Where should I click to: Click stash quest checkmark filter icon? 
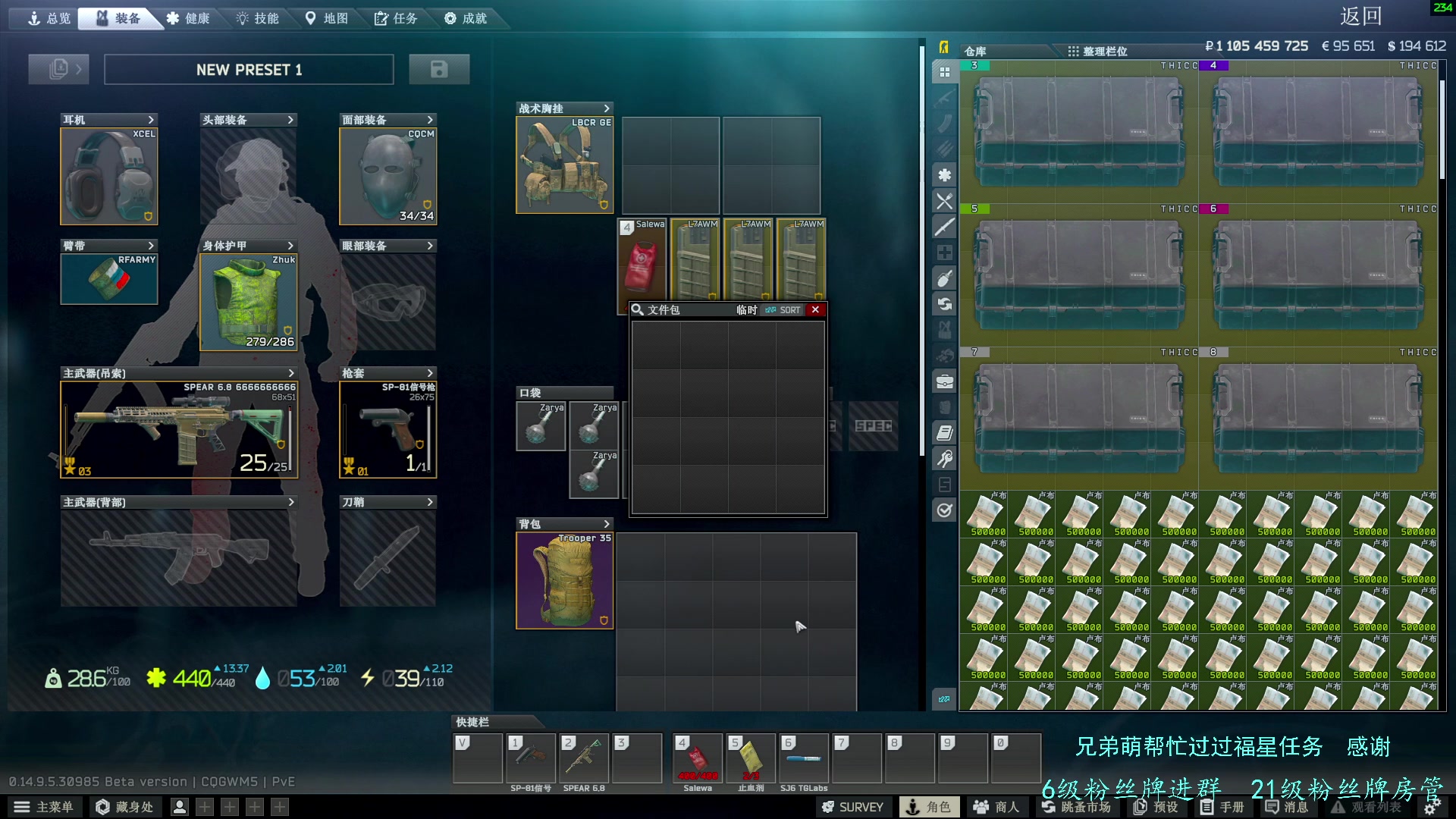click(x=944, y=510)
